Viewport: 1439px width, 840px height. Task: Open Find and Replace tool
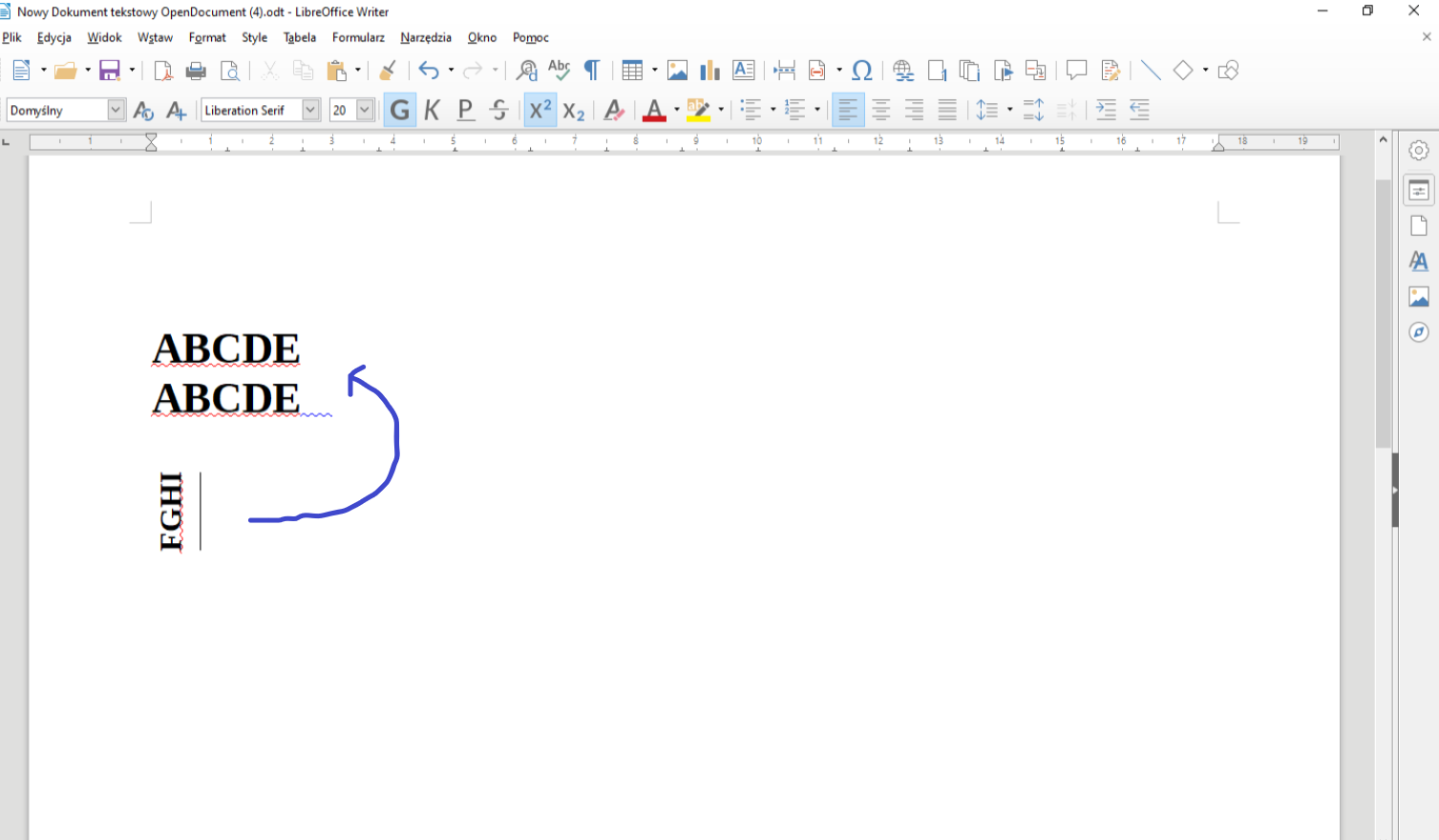(x=526, y=71)
